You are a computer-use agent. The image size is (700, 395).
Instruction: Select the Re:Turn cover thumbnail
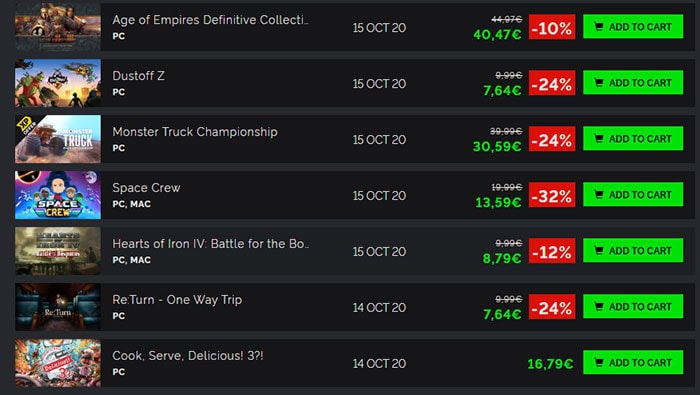pos(58,307)
